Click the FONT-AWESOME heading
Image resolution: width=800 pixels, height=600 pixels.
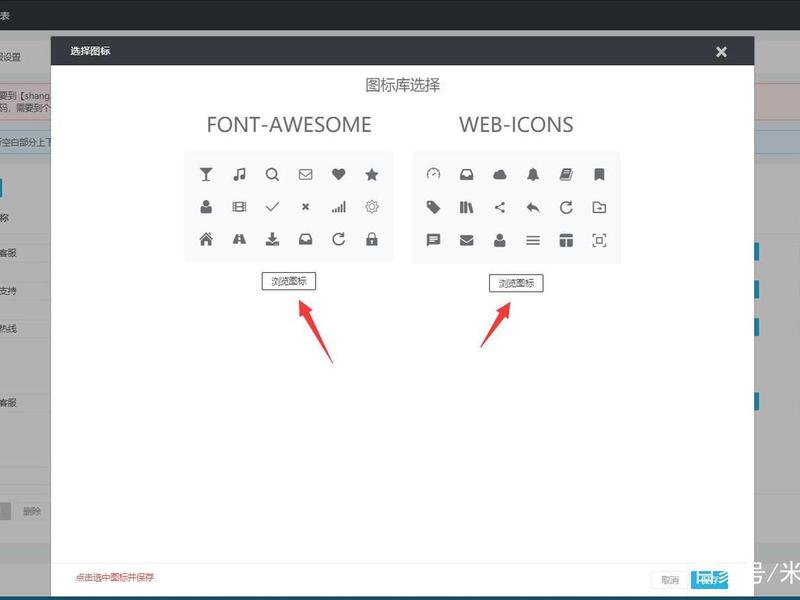click(289, 125)
